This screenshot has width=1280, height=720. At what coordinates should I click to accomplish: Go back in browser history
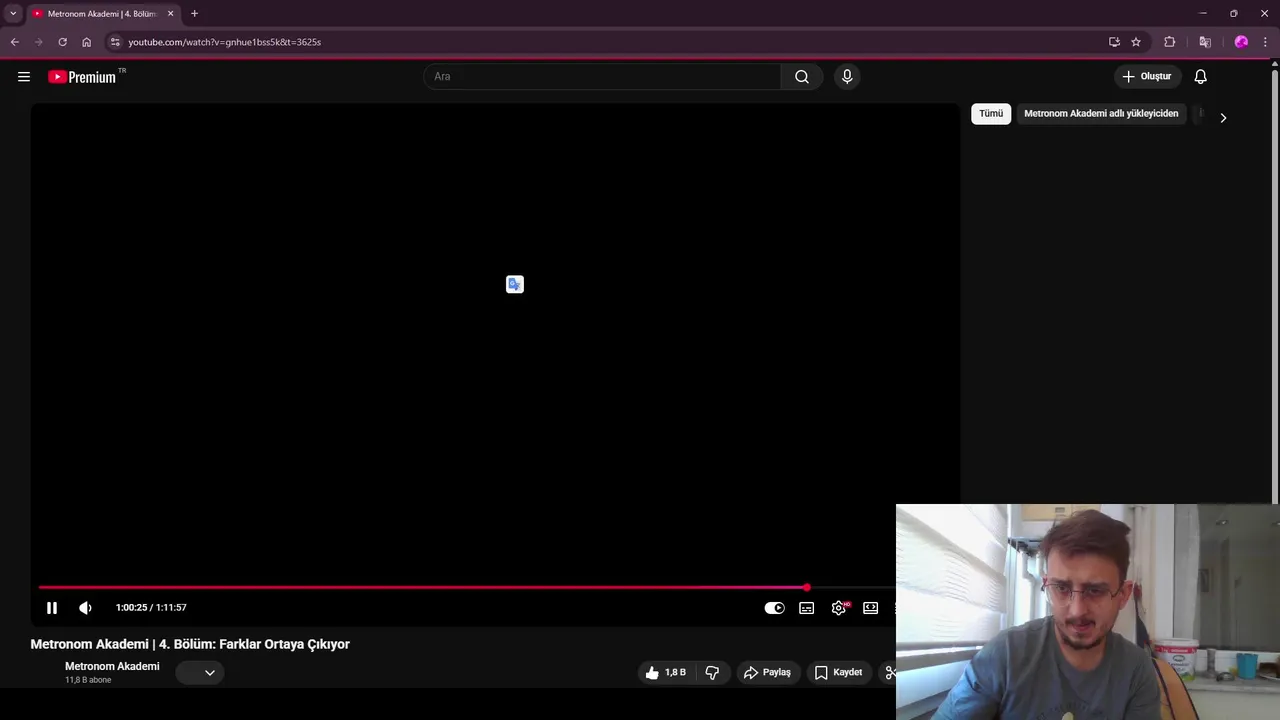14,42
